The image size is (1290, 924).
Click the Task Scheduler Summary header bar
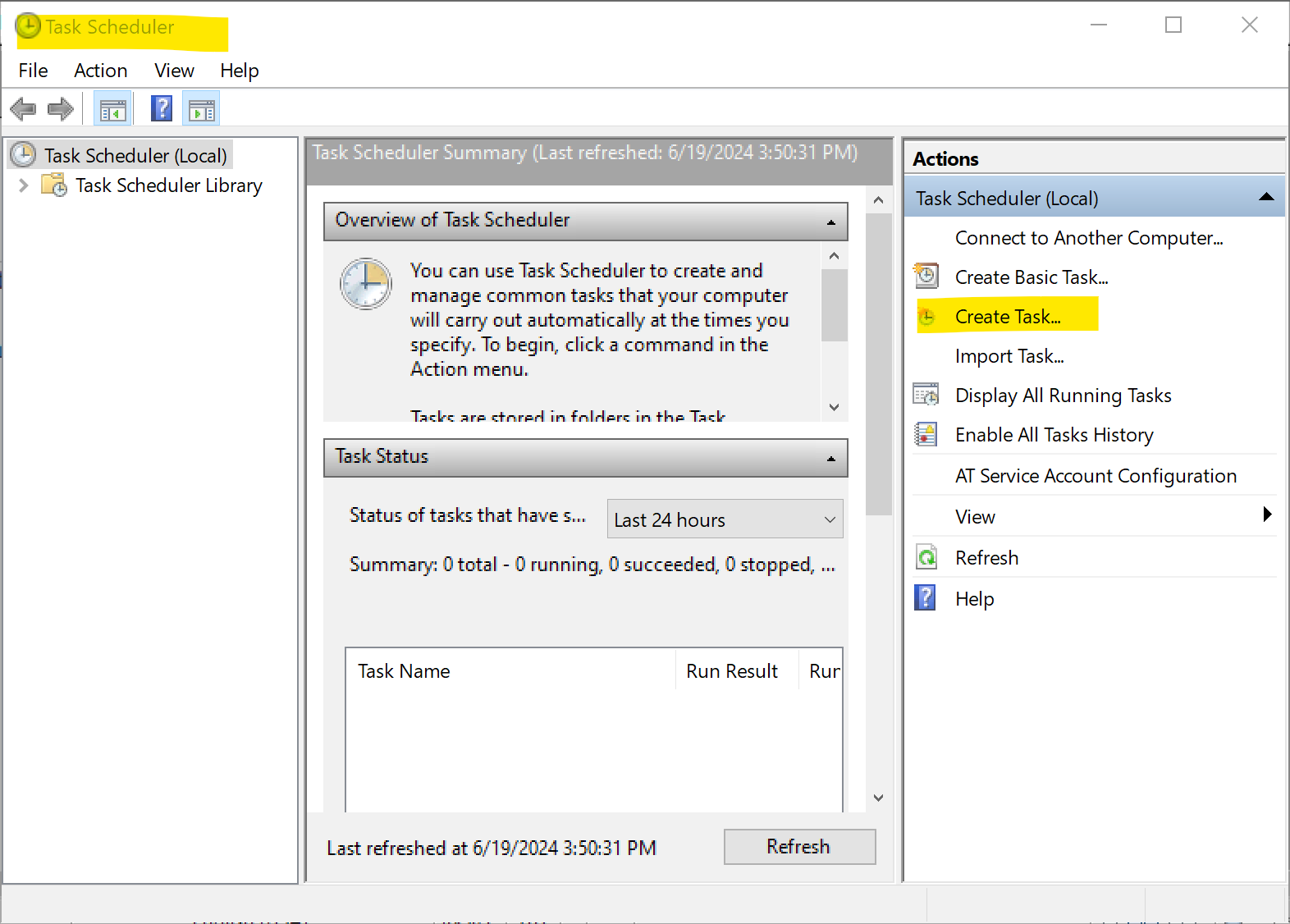pyautogui.click(x=598, y=160)
